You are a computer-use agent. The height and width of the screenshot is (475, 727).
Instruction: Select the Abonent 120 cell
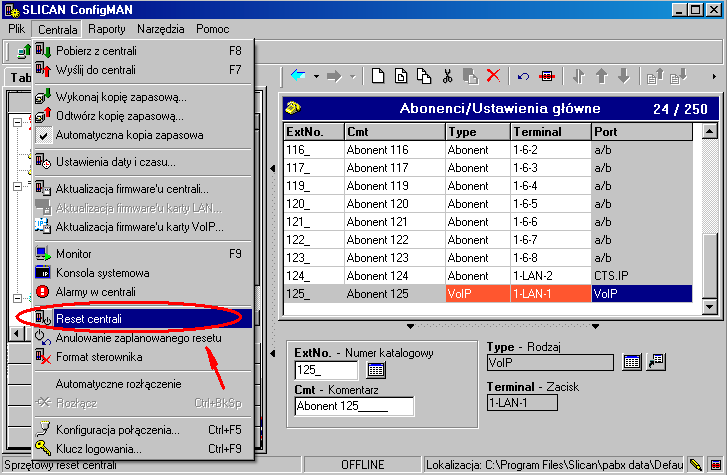(395, 204)
